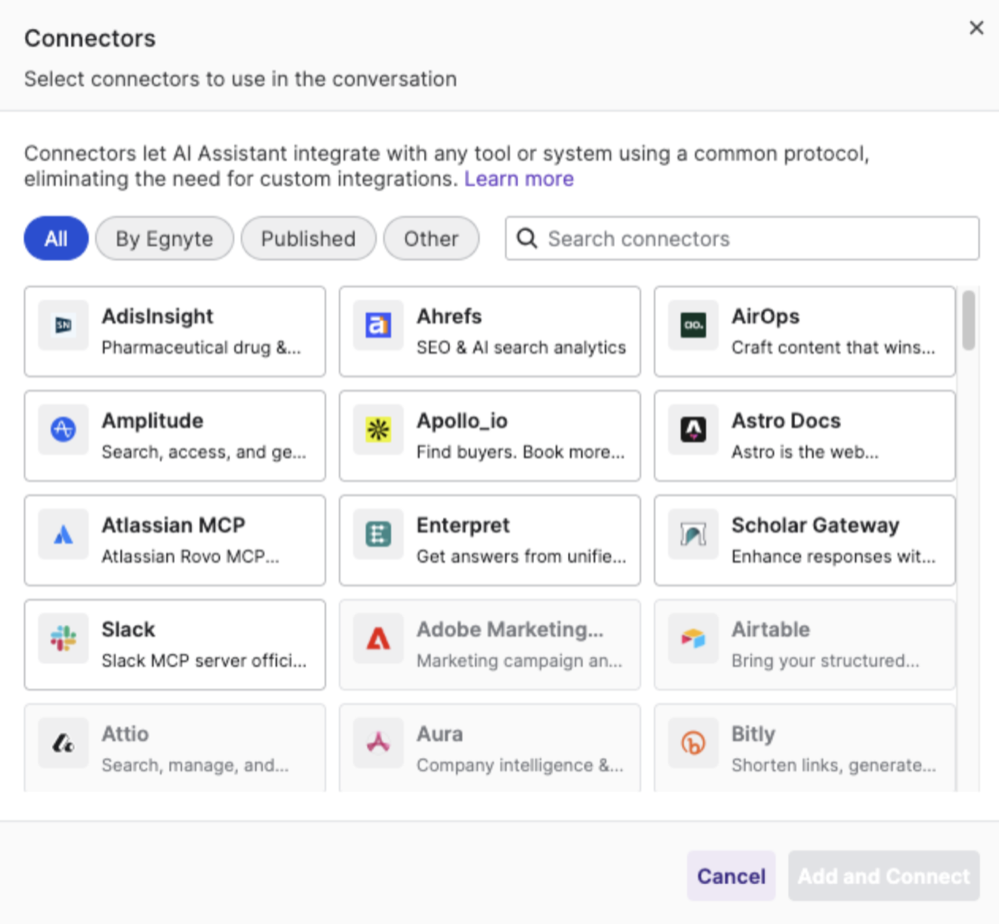
Task: Show only Published connectors
Action: [308, 238]
